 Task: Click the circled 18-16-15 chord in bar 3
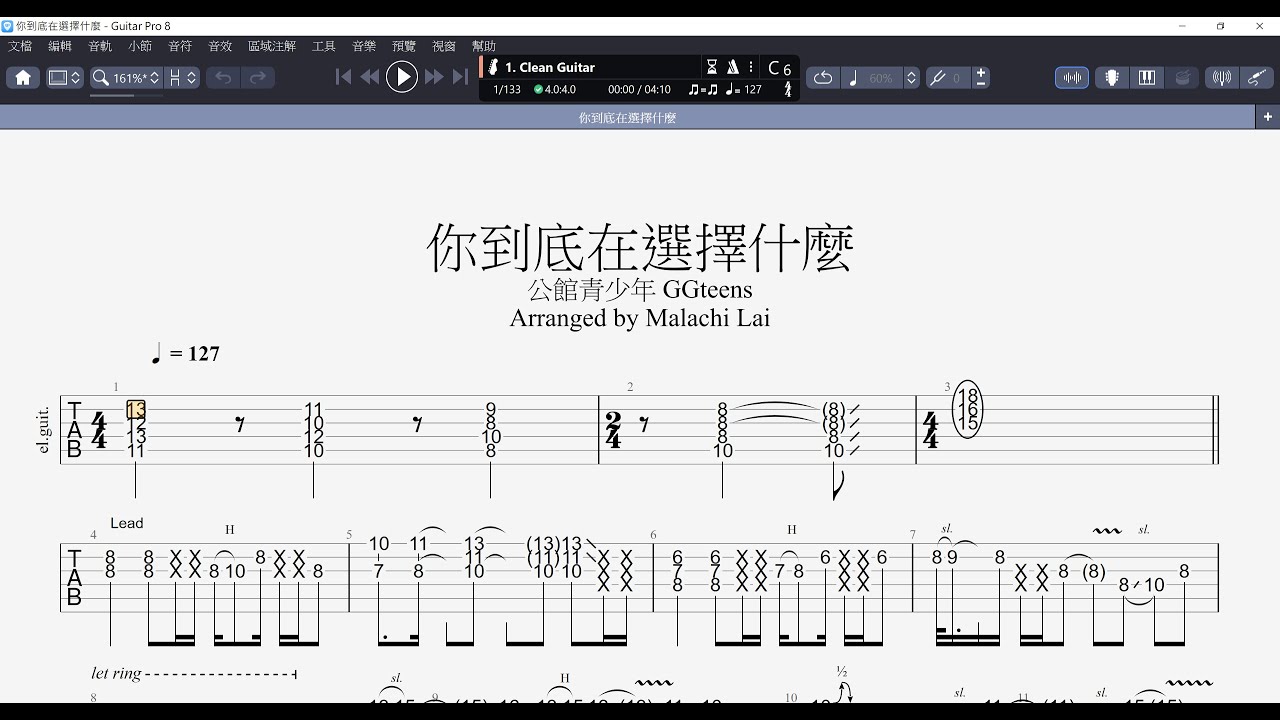point(967,409)
